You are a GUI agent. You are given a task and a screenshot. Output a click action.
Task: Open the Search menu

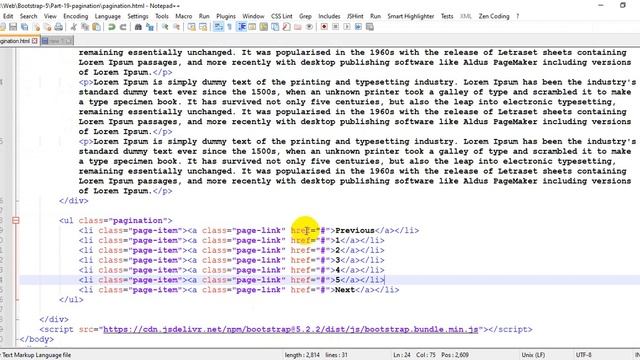29,16
